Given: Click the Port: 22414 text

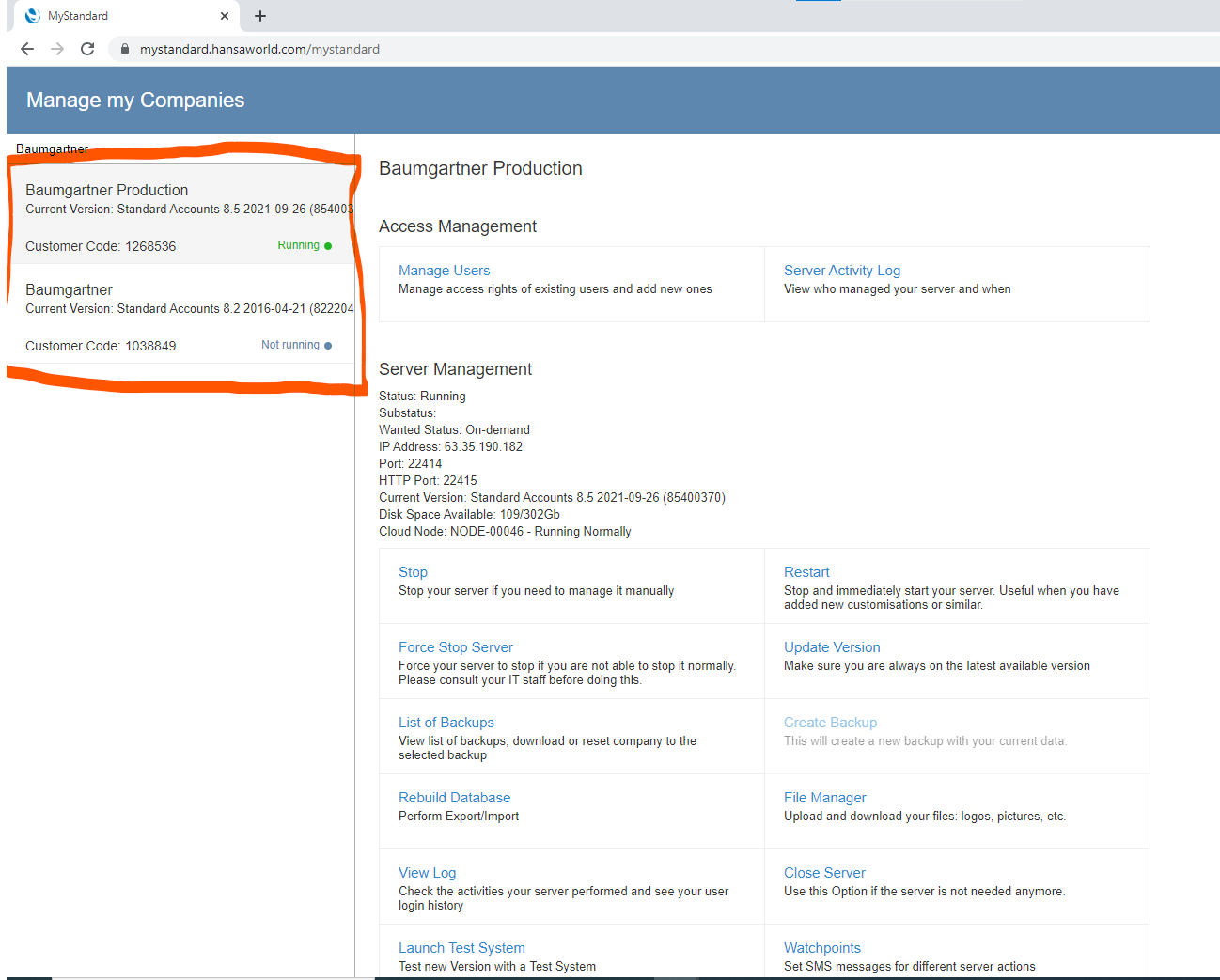Looking at the screenshot, I should (410, 464).
